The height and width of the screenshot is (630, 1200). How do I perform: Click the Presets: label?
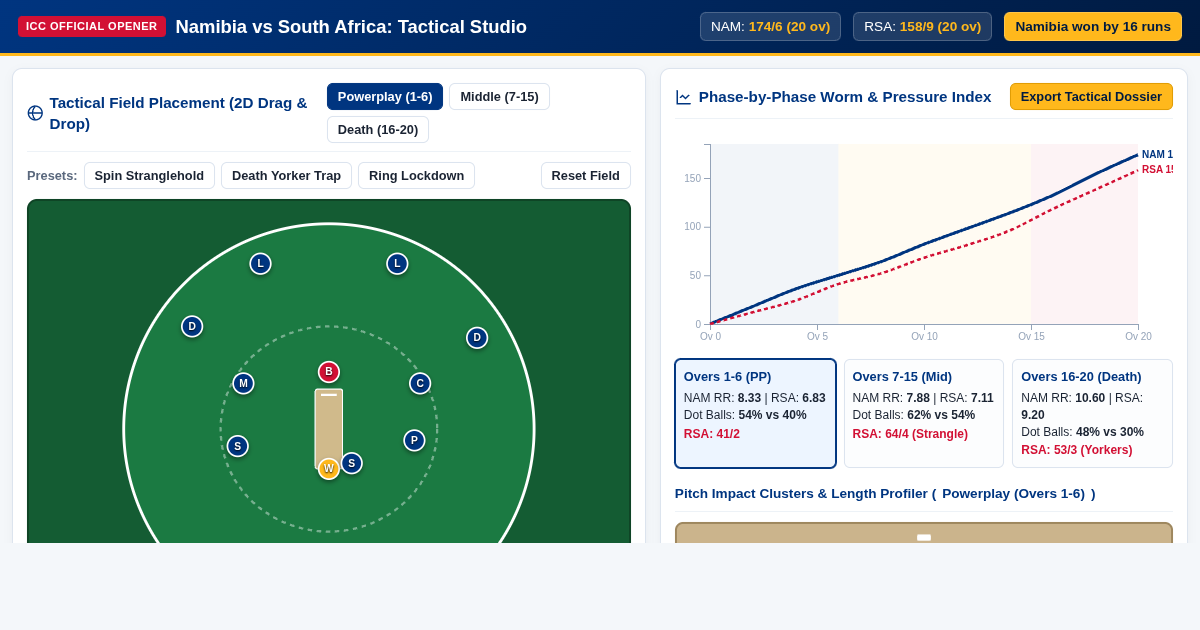[52, 176]
